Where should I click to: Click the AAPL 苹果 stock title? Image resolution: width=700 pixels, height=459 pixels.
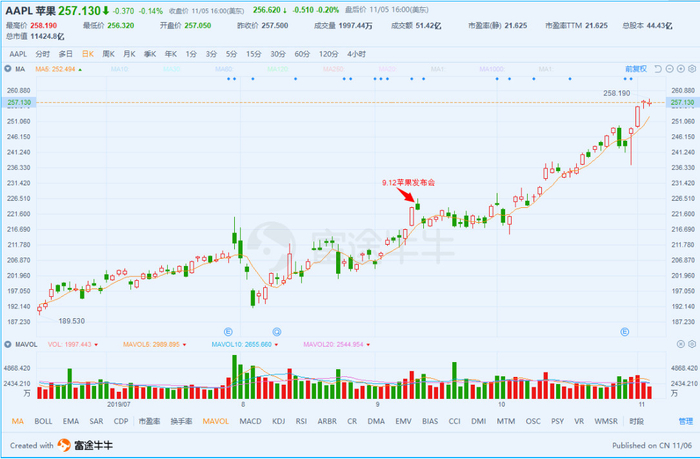click(30, 11)
